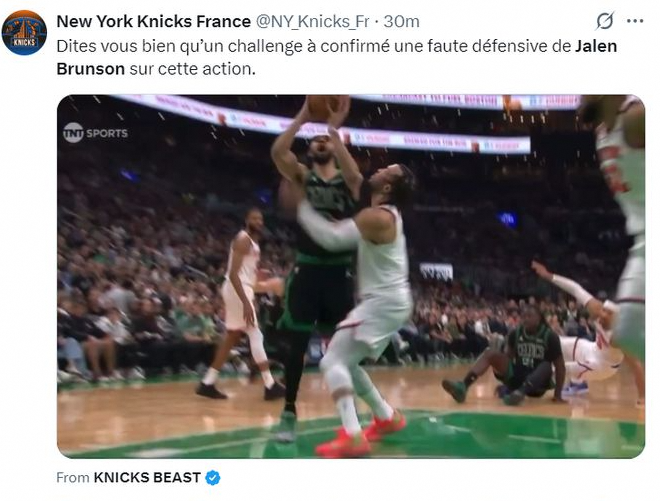Click the From label under the video
Image resolution: width=660 pixels, height=501 pixels.
[73, 477]
